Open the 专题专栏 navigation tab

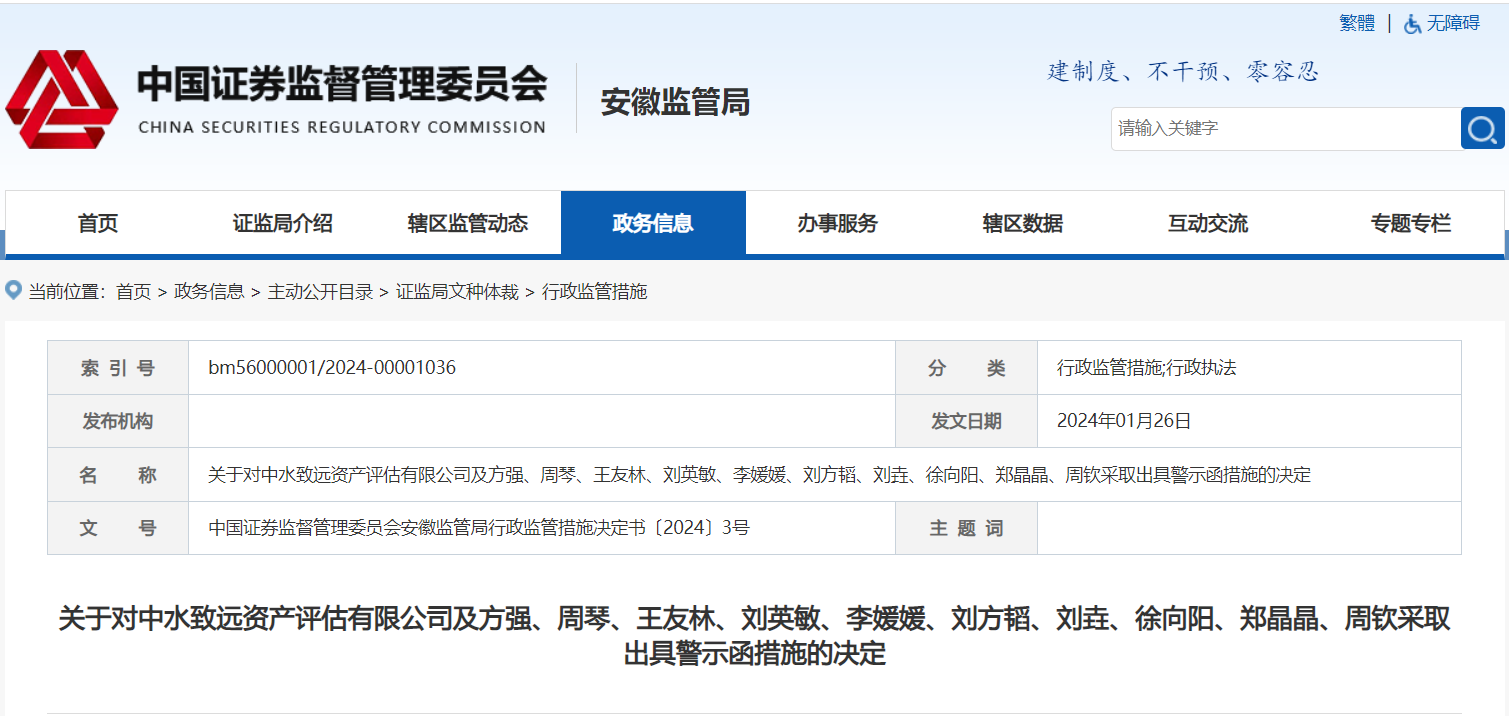[x=1411, y=223]
